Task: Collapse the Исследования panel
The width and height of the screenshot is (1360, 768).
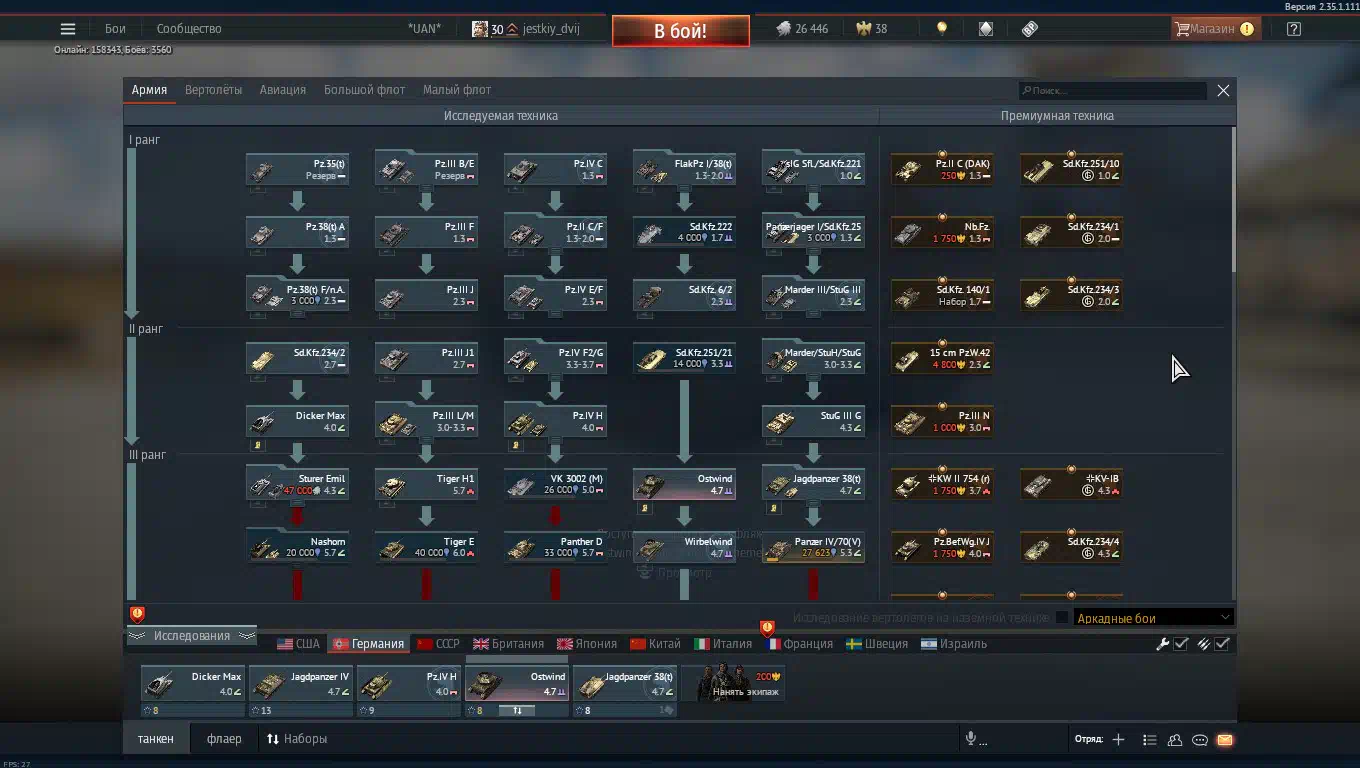Action: [192, 636]
